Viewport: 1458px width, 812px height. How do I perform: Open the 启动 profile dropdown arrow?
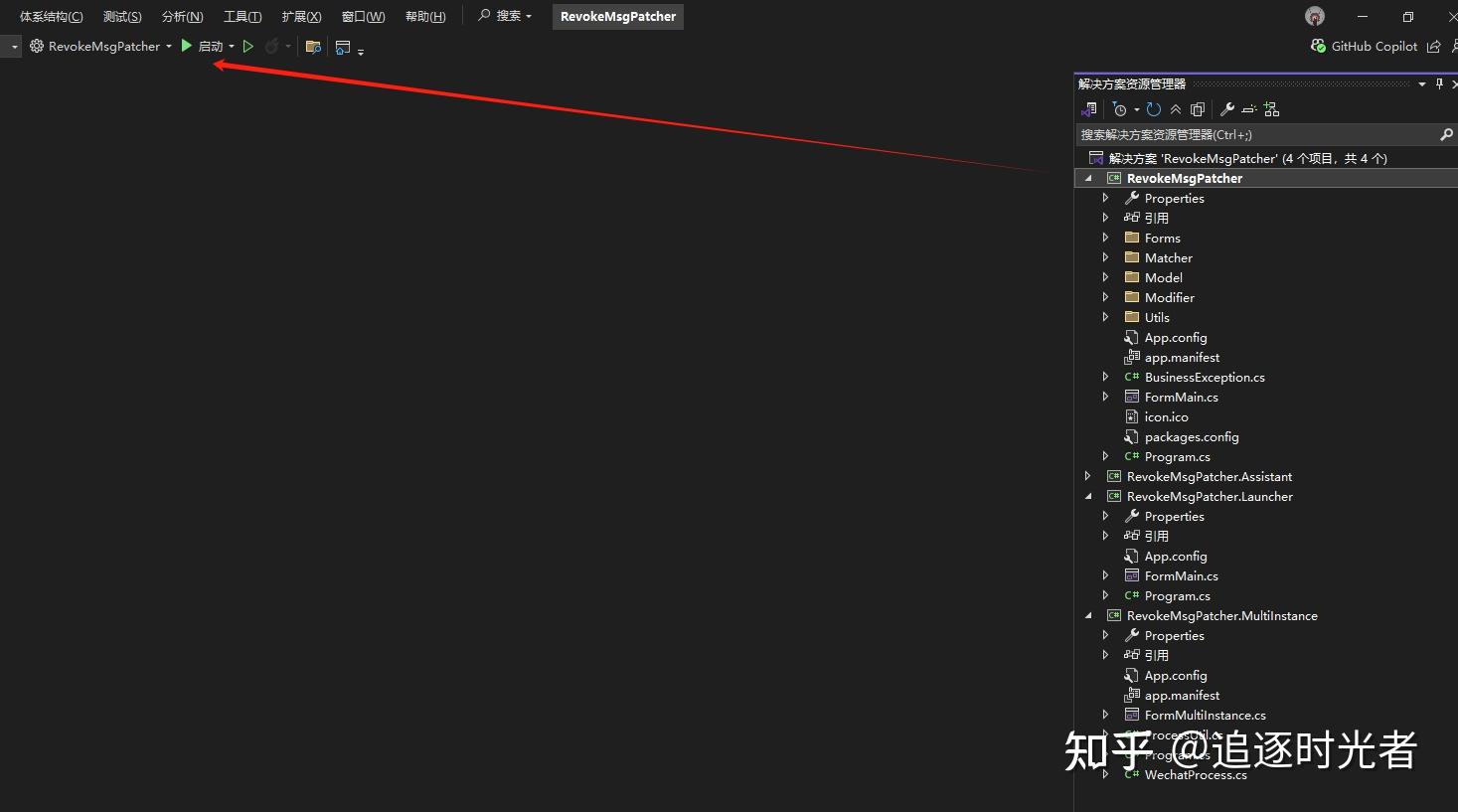[231, 46]
